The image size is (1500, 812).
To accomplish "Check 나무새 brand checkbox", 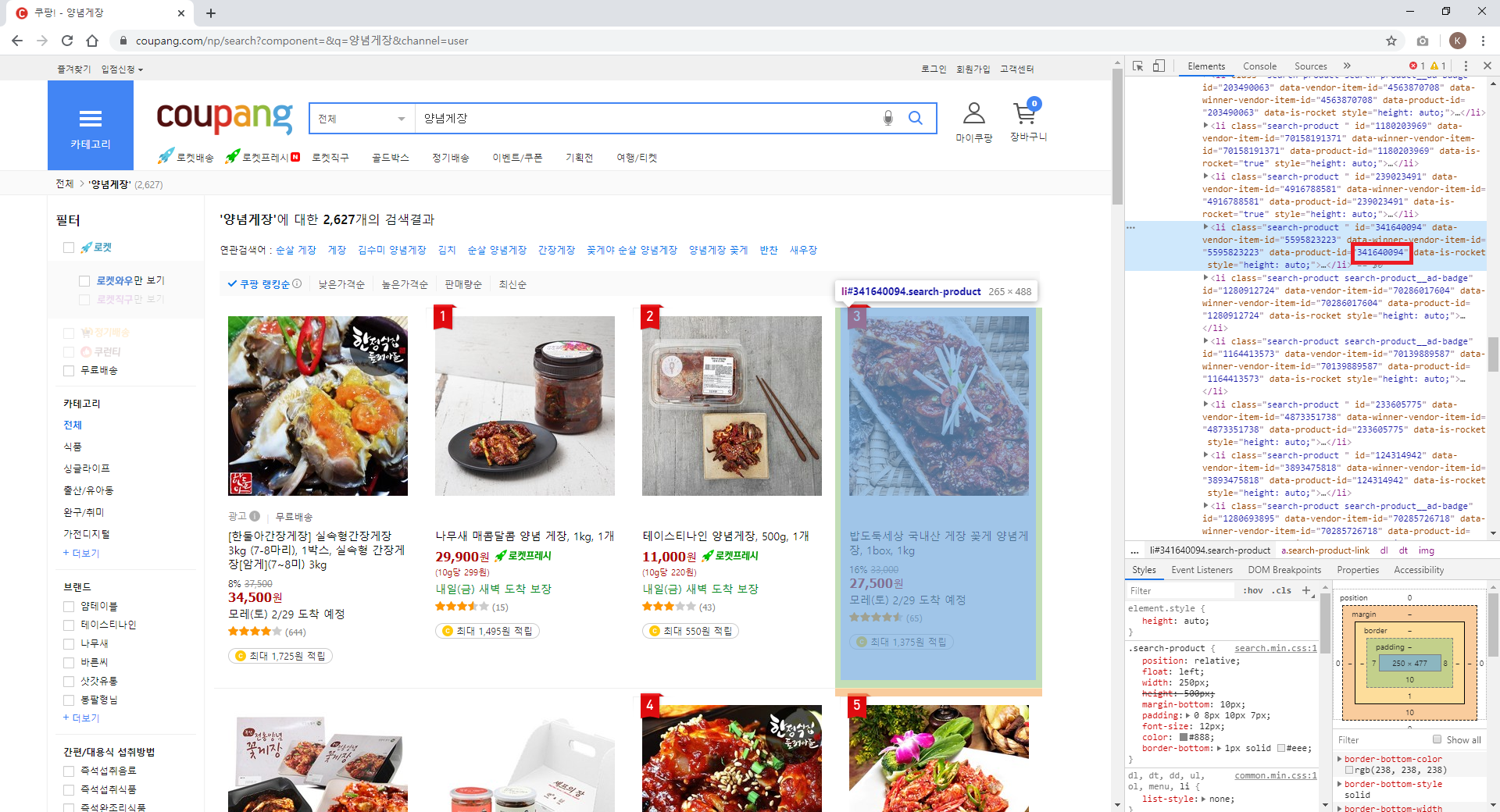I will click(x=69, y=643).
